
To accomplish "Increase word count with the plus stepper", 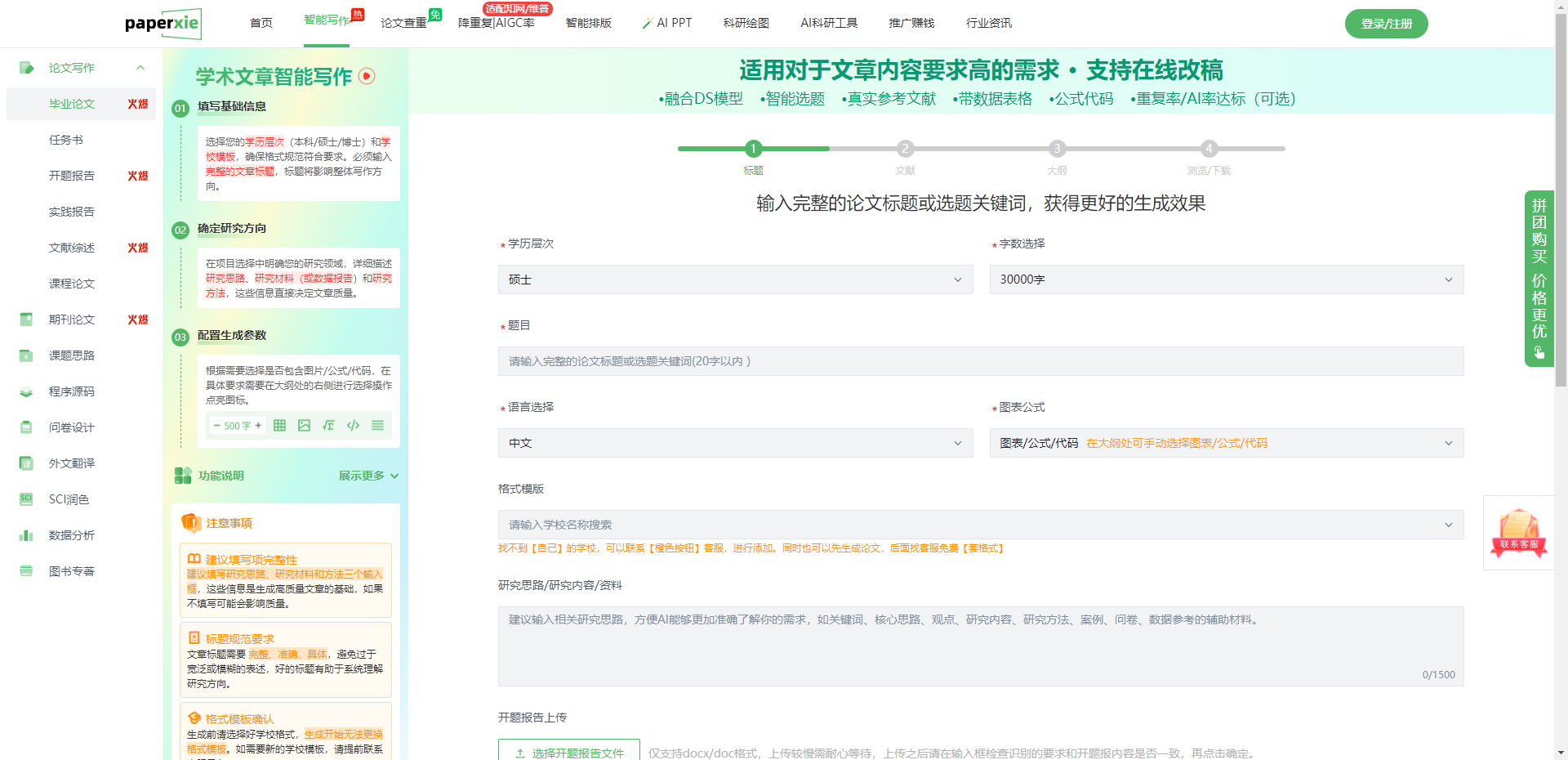I will pyautogui.click(x=258, y=425).
